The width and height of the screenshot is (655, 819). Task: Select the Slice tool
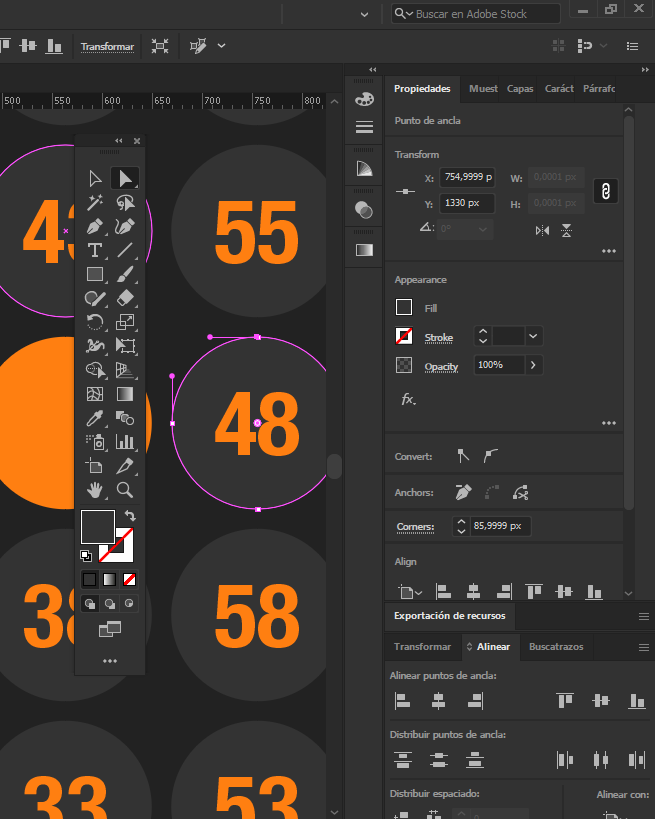click(x=125, y=465)
